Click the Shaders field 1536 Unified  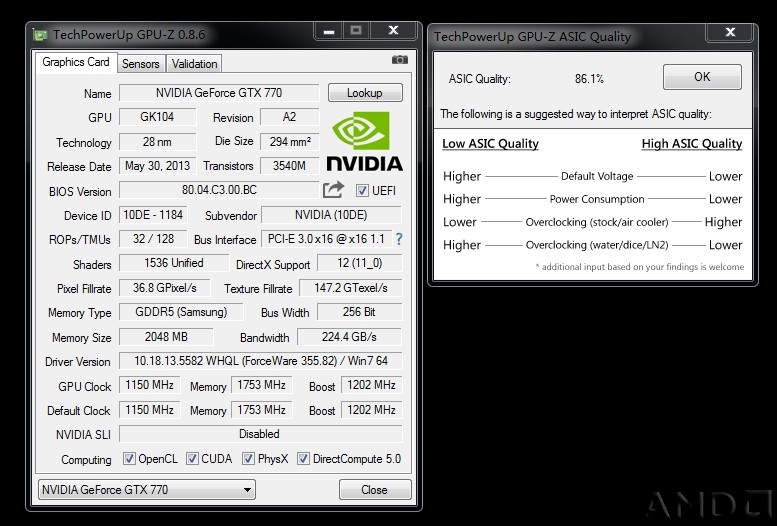(x=174, y=263)
